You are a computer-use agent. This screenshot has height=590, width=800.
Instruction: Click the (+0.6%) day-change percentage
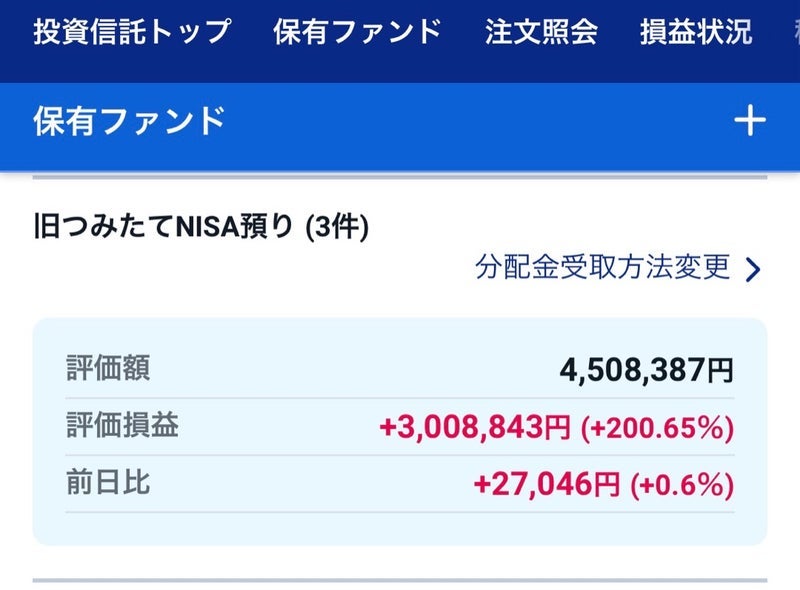tap(682, 484)
